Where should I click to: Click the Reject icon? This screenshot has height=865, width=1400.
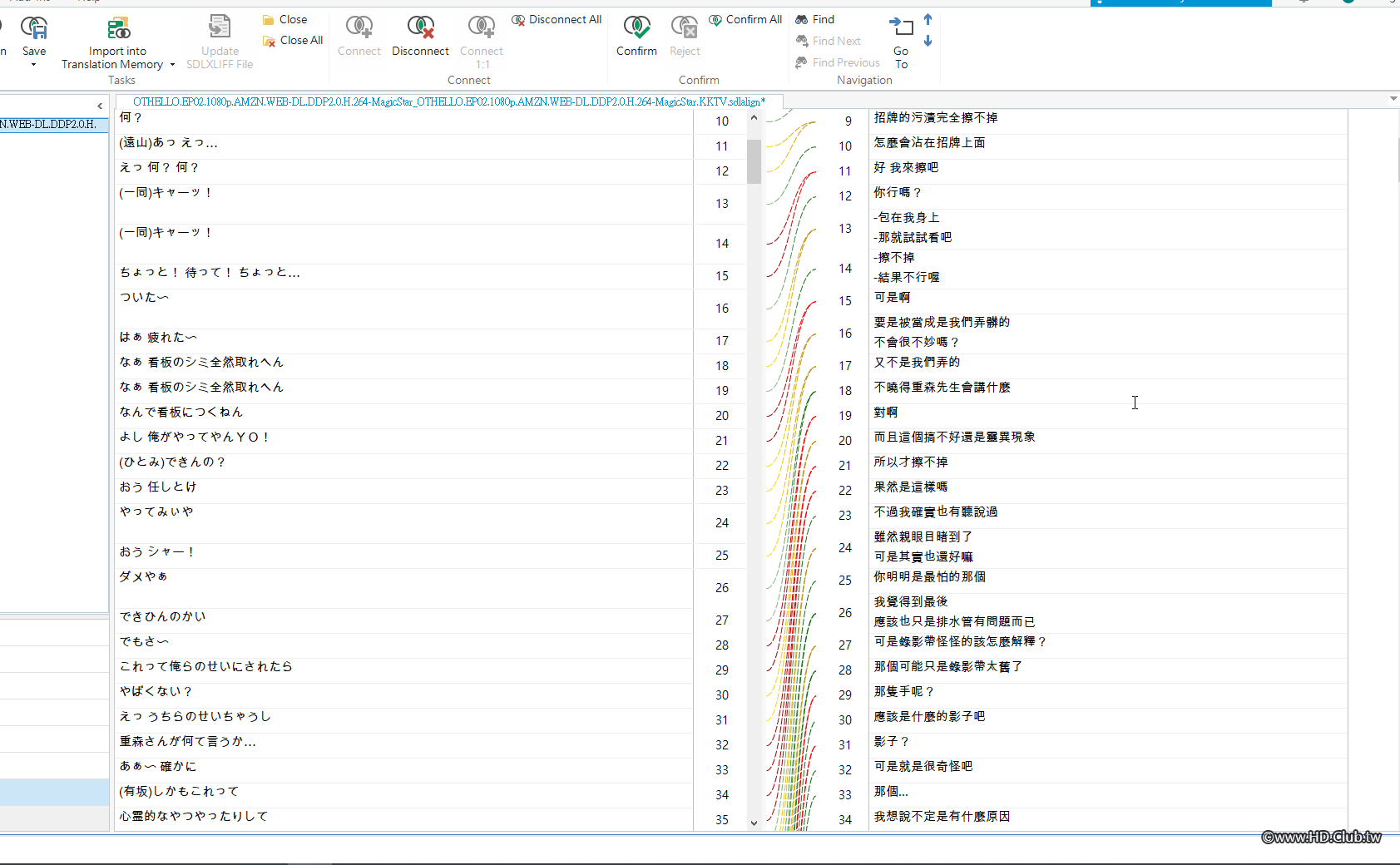click(685, 28)
